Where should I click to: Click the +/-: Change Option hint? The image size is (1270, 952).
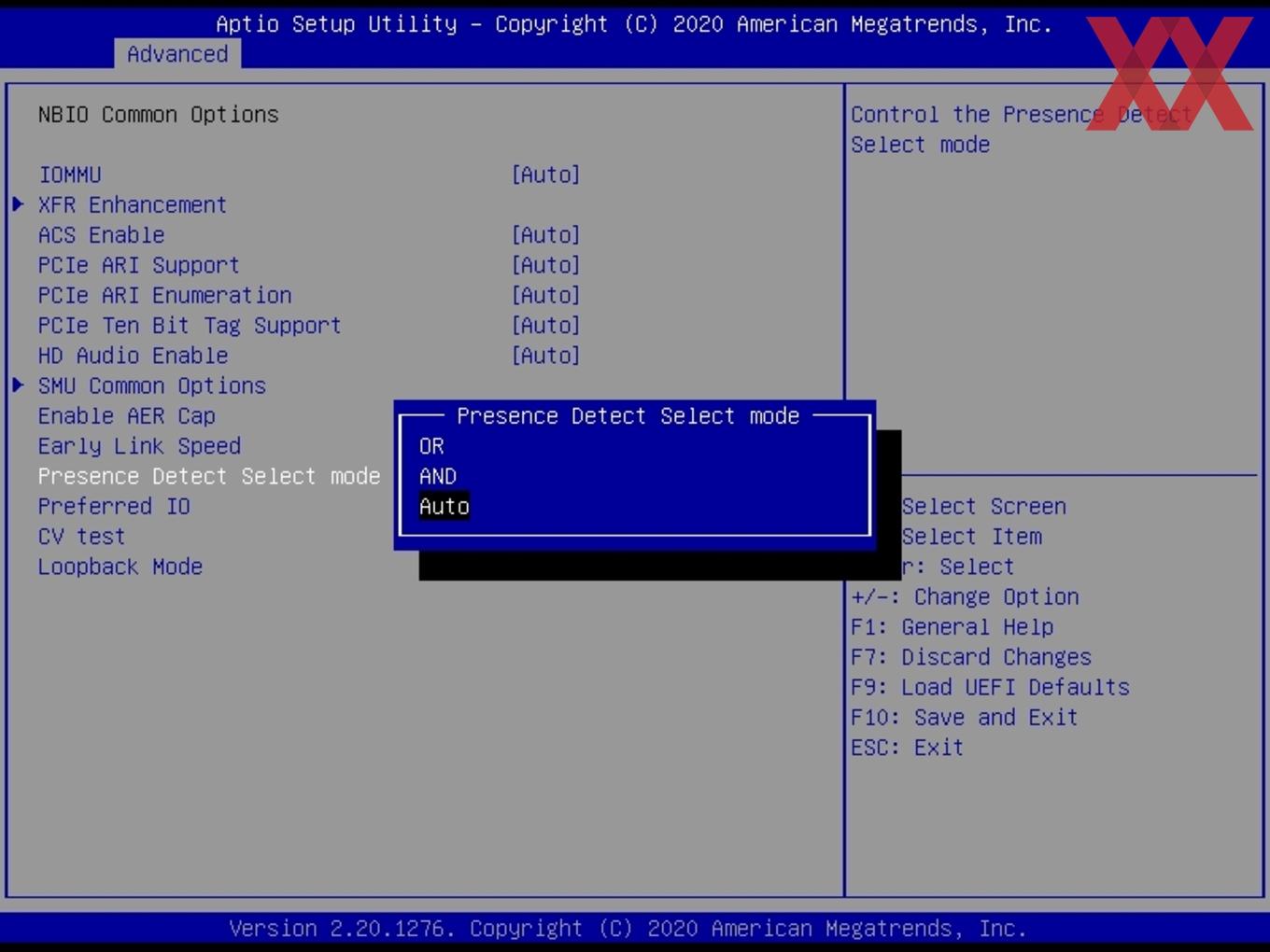coord(965,596)
